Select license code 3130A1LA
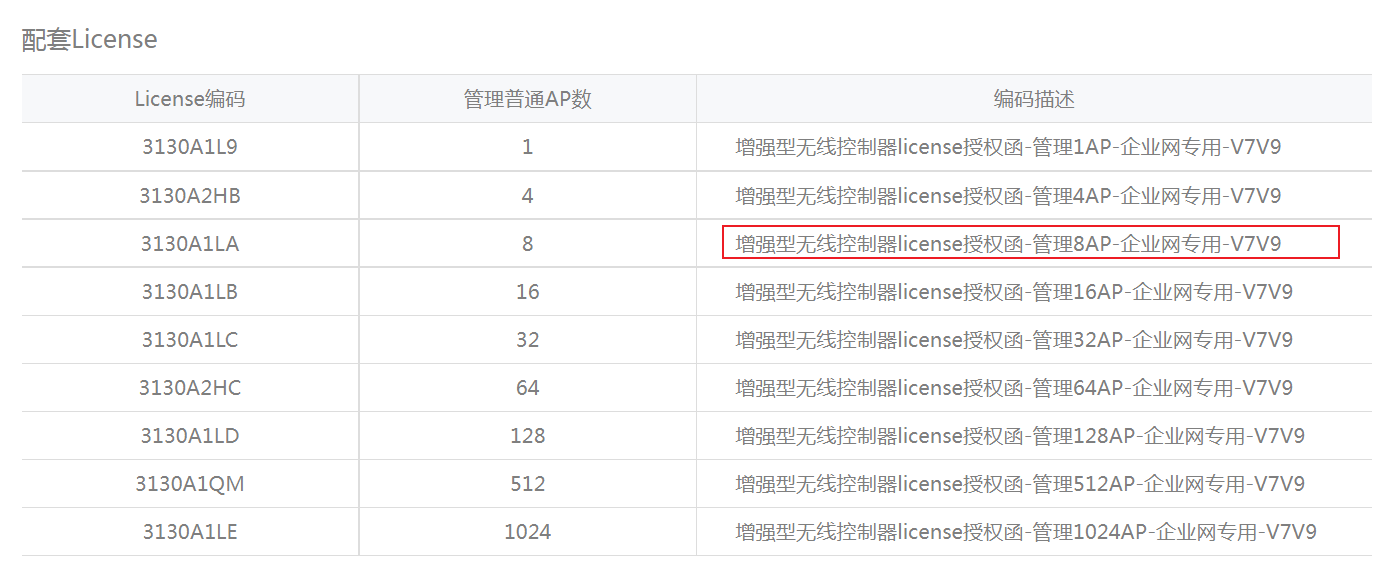1395x567 pixels. [x=190, y=243]
